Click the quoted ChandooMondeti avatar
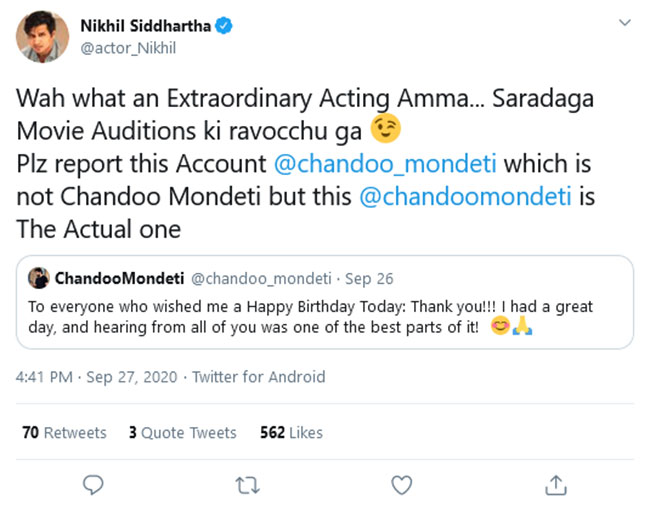650x511 pixels. point(39,277)
